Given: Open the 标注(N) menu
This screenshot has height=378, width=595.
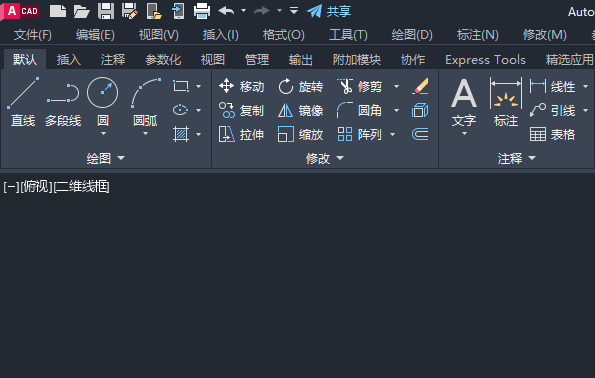Looking at the screenshot, I should click(x=477, y=35).
